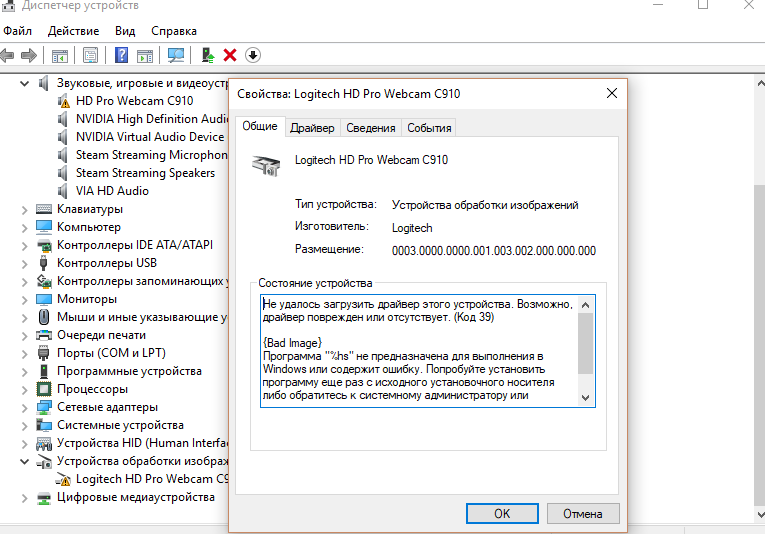Click the Back arrow in the toolbar

point(7,55)
